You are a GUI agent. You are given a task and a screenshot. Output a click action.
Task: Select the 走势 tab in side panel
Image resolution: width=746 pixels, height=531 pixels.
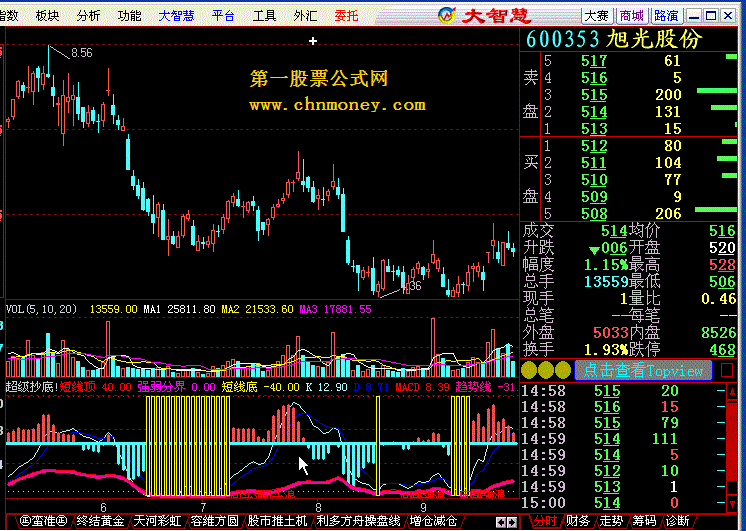point(611,521)
